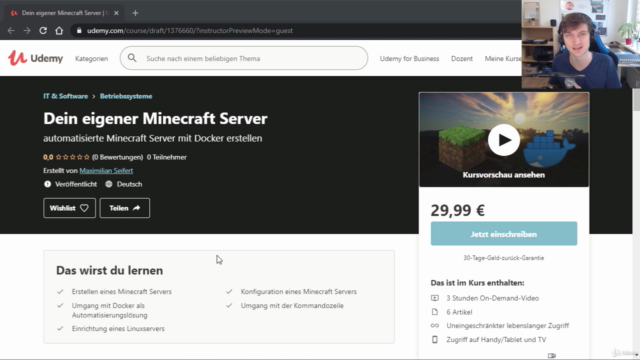Play the course preview video
Image resolution: width=640 pixels, height=360 pixels.
pyautogui.click(x=504, y=140)
